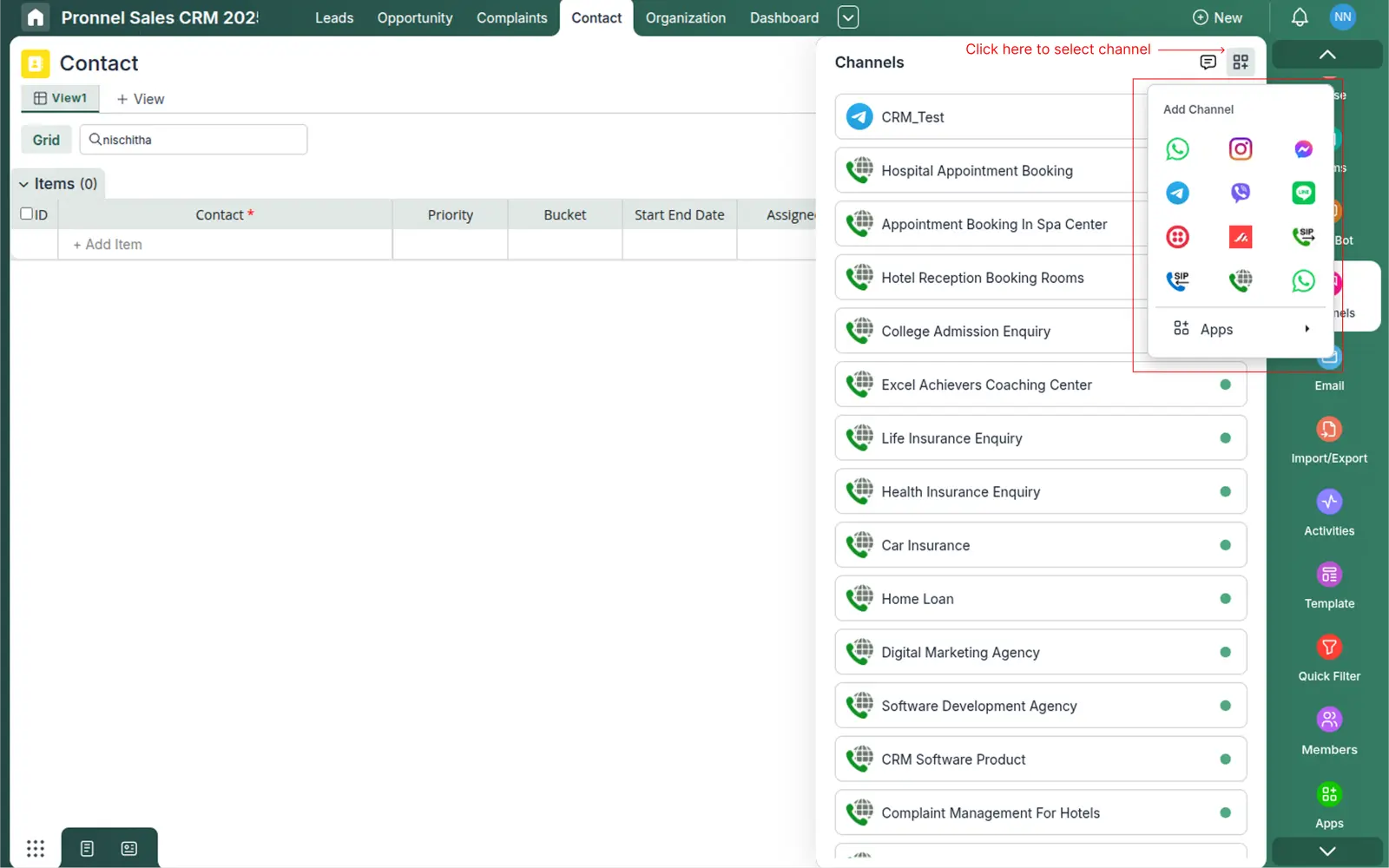Add an Instagram channel

[1240, 148]
